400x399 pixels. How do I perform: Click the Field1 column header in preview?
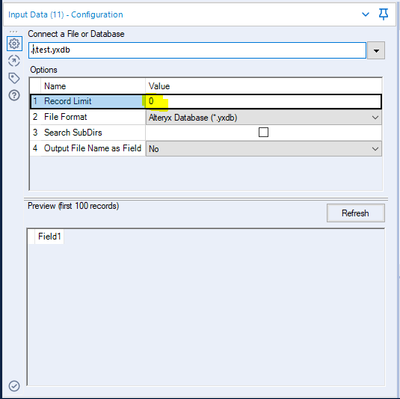[49, 237]
